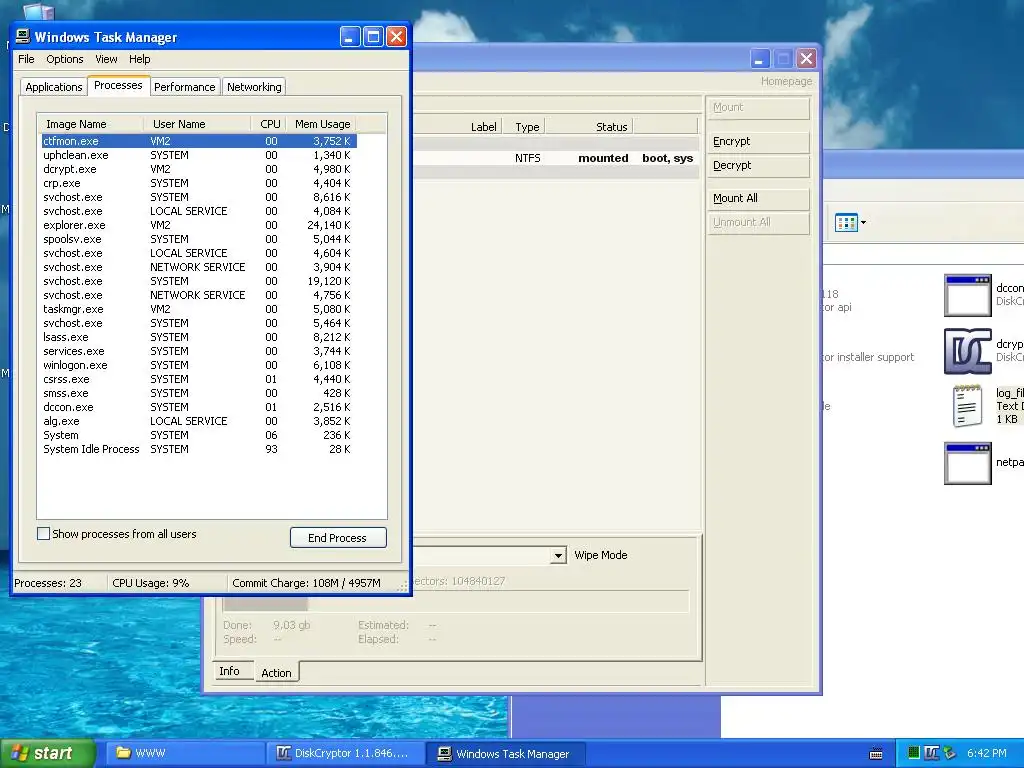Open the View menu in Task Manager
The image size is (1024, 768).
pos(106,59)
